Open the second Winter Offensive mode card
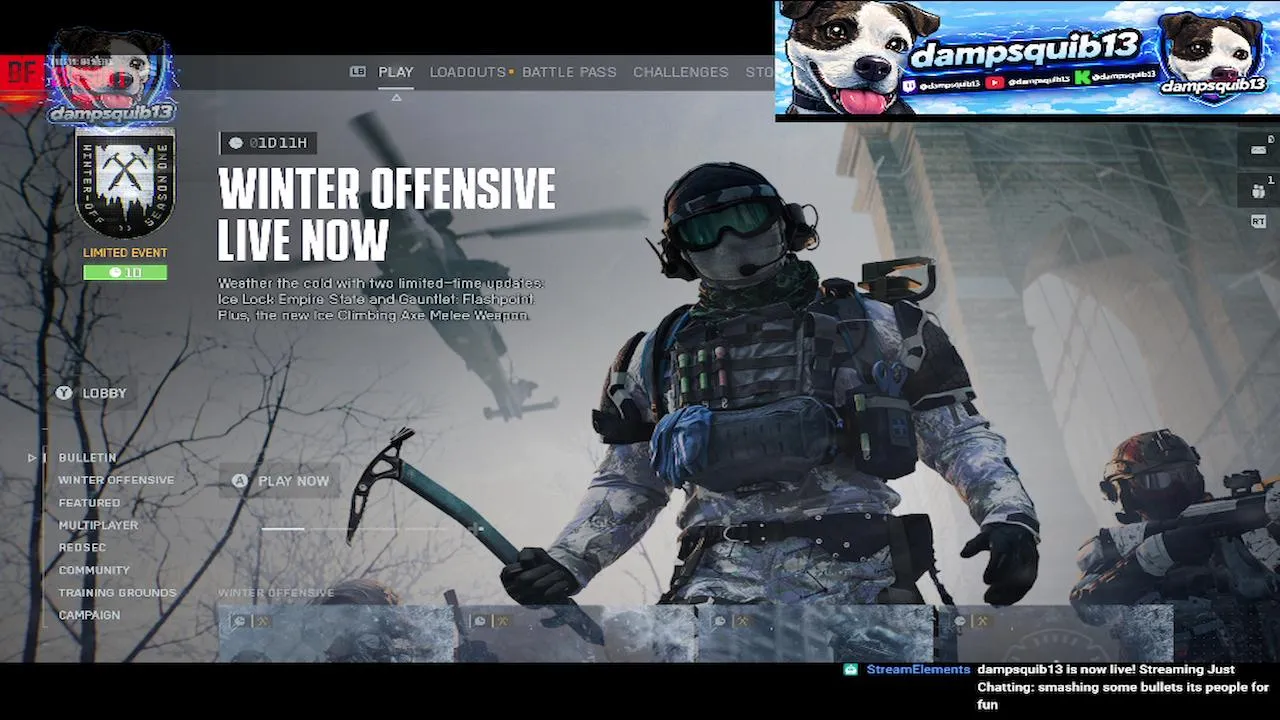The width and height of the screenshot is (1280, 720). pyautogui.click(x=575, y=634)
